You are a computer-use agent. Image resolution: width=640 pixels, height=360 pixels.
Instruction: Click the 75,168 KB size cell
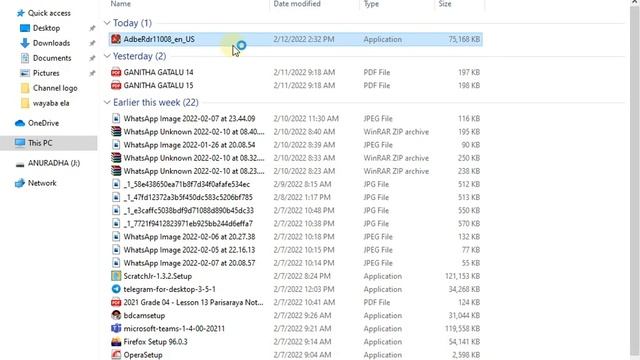(x=464, y=39)
